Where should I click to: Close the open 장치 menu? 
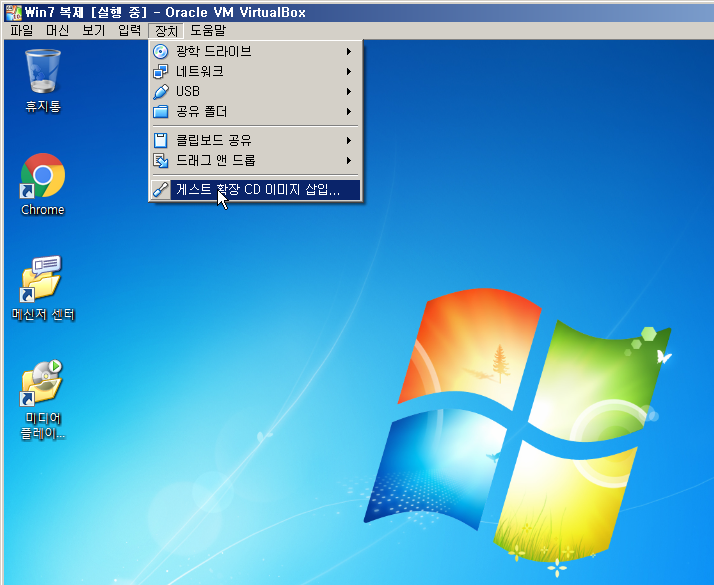(x=166, y=31)
